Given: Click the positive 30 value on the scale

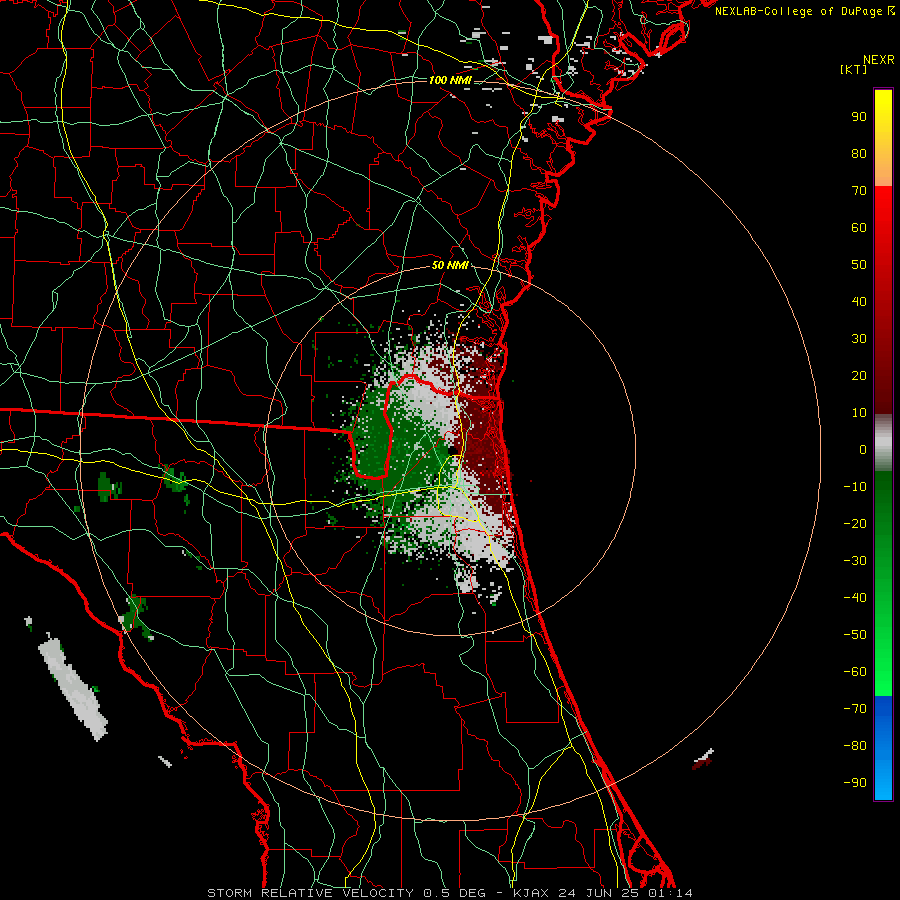Looking at the screenshot, I should pos(859,339).
